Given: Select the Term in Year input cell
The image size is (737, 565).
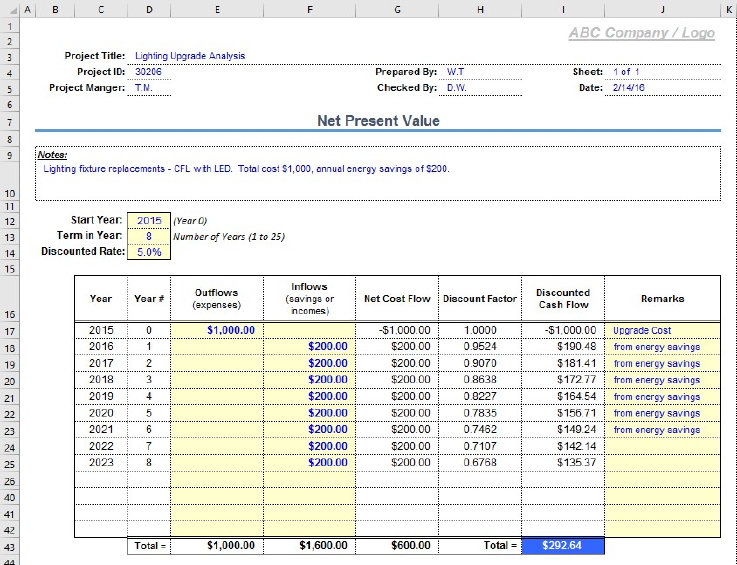Looking at the screenshot, I should coord(149,236).
